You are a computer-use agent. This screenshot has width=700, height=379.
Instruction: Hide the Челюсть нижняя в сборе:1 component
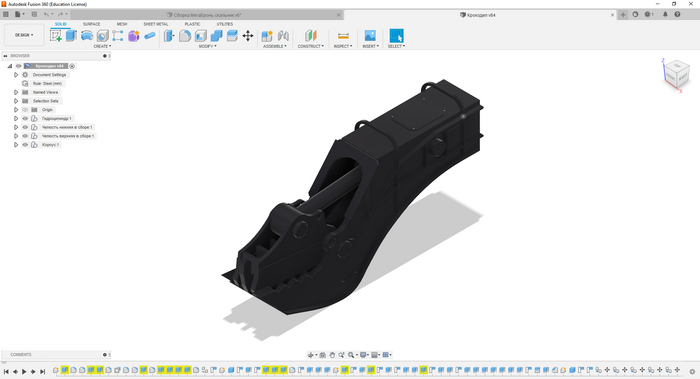tap(25, 127)
